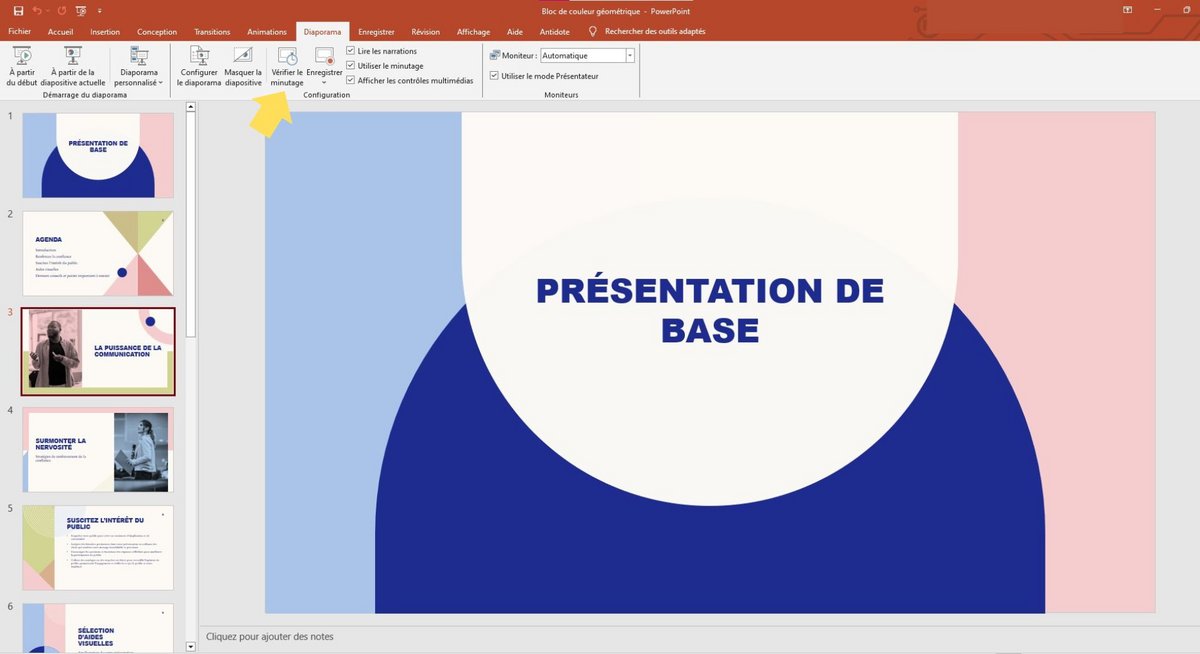Expand the Enregistrer button dropdown arrow

[x=324, y=82]
